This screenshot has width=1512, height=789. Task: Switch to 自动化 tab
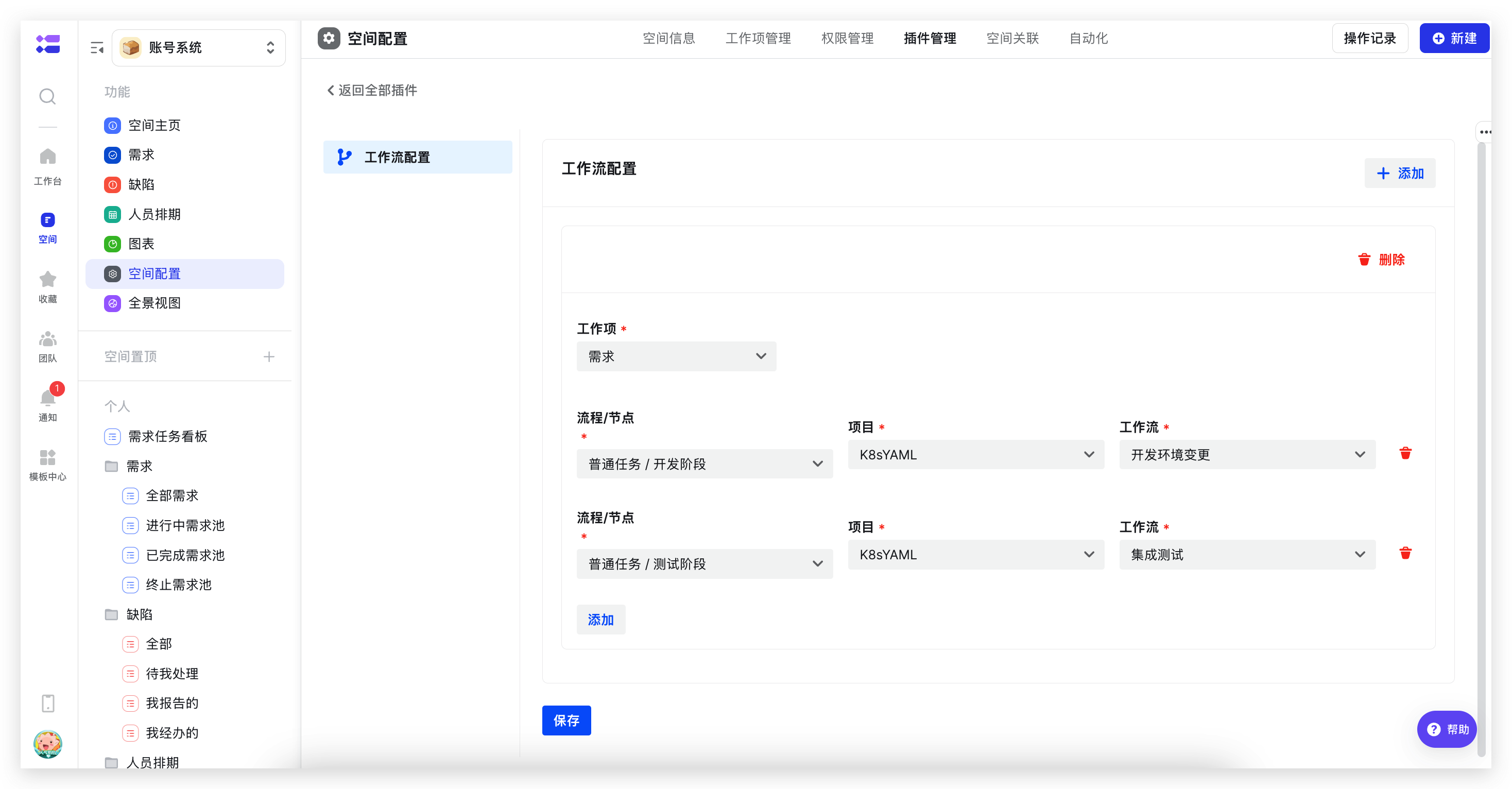[x=1088, y=38]
